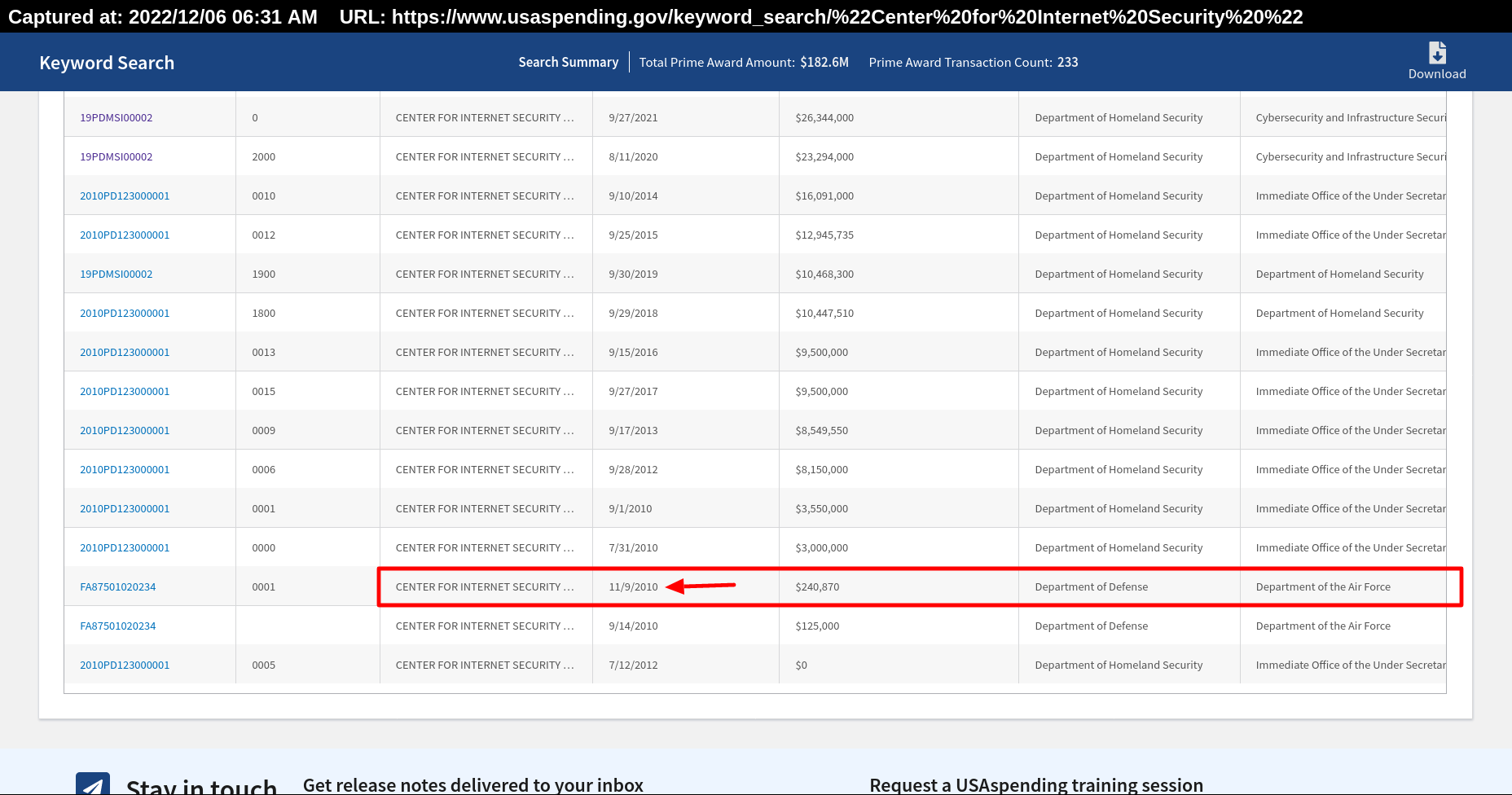Click Department of Defense in 11/9/2010 row
Screen dimensions: 1512x795
(1091, 586)
